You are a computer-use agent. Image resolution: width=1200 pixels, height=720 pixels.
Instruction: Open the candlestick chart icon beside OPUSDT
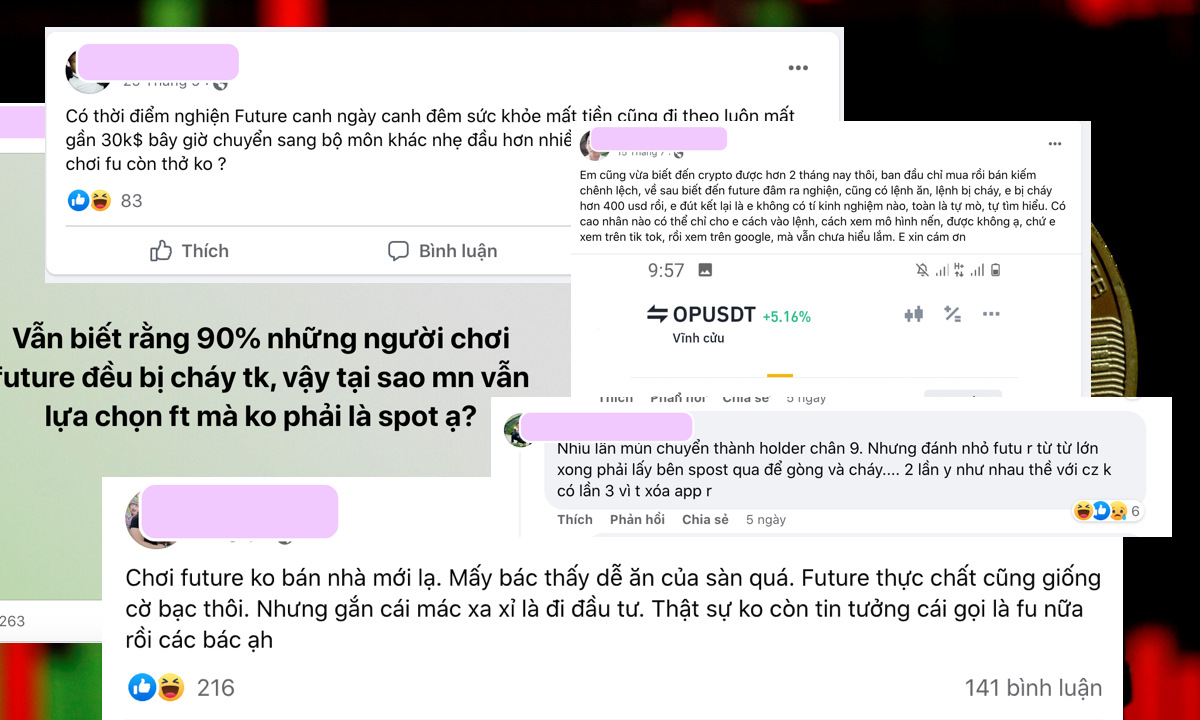pyautogui.click(x=913, y=314)
